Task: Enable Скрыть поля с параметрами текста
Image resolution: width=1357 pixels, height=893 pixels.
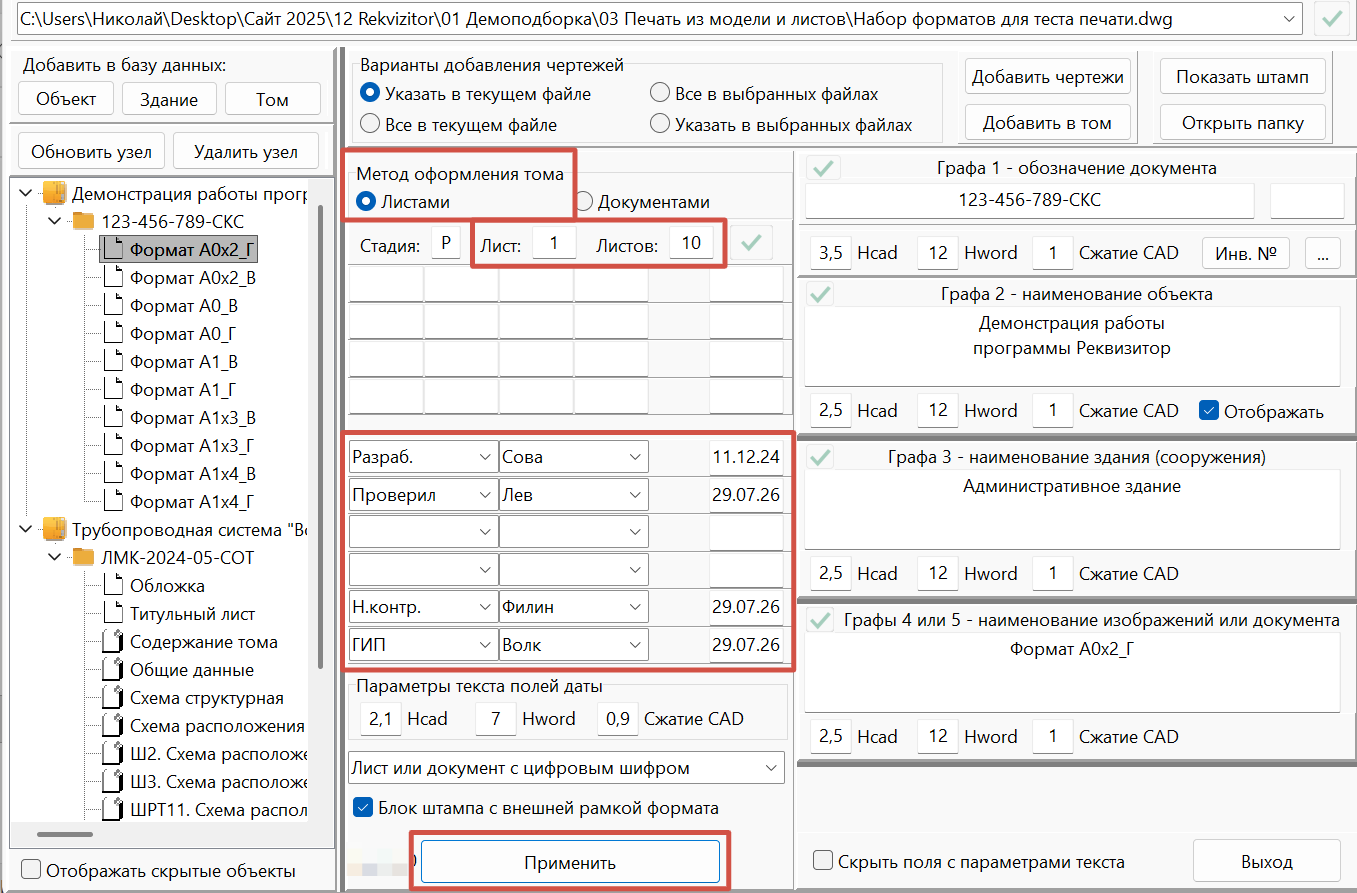Action: [x=823, y=861]
